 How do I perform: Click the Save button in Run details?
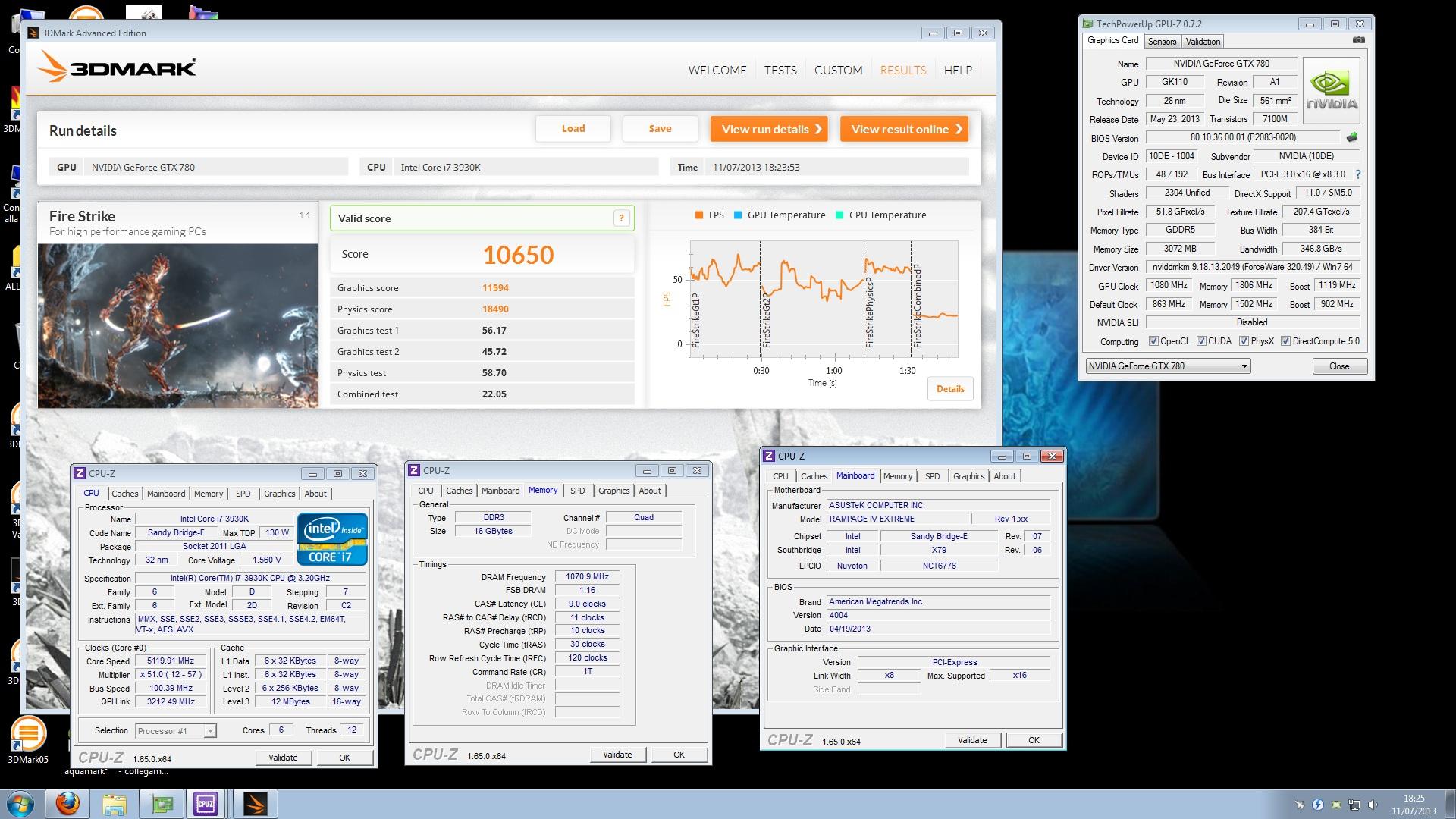click(660, 129)
